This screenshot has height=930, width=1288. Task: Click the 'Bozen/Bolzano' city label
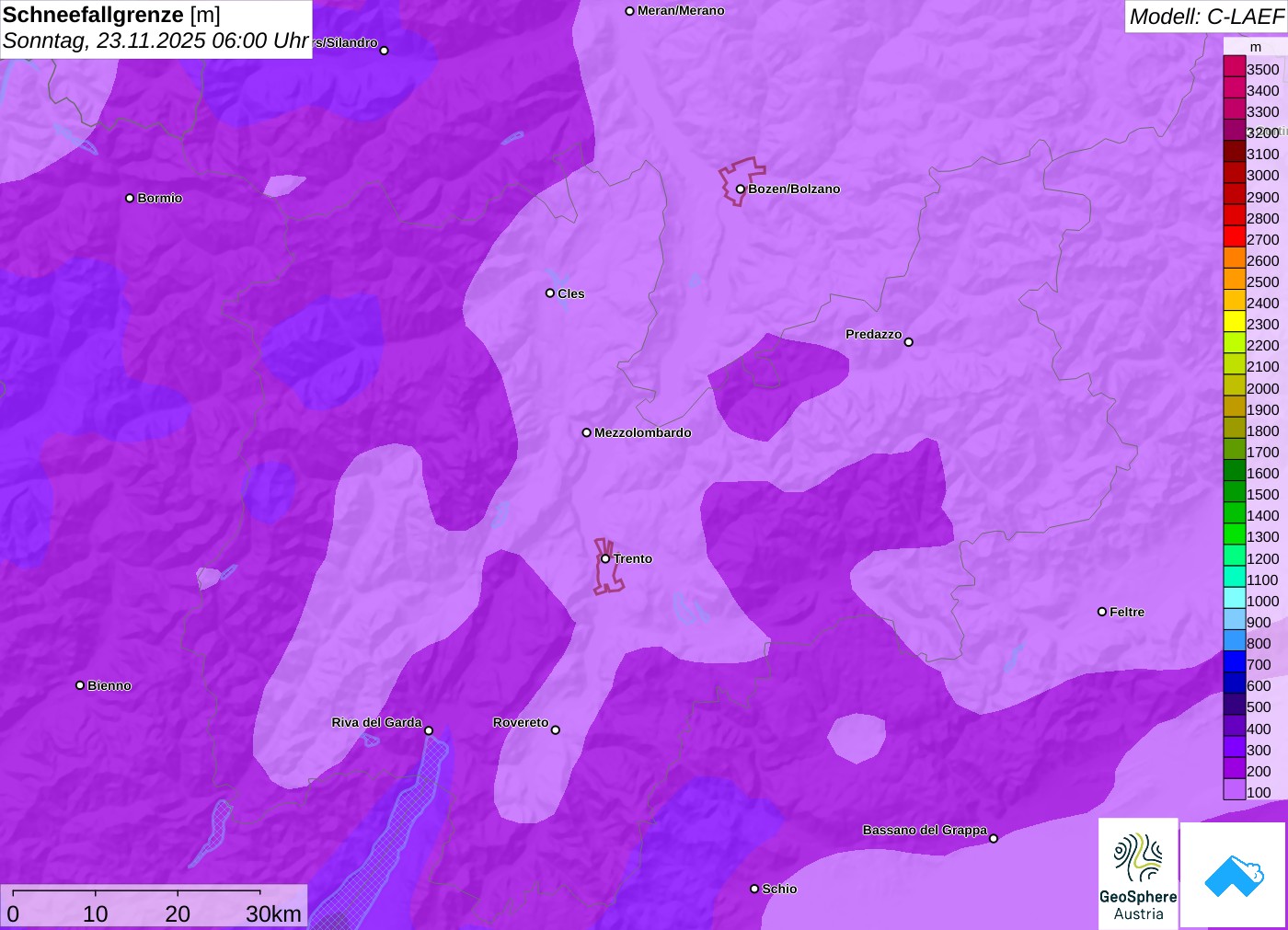click(794, 189)
